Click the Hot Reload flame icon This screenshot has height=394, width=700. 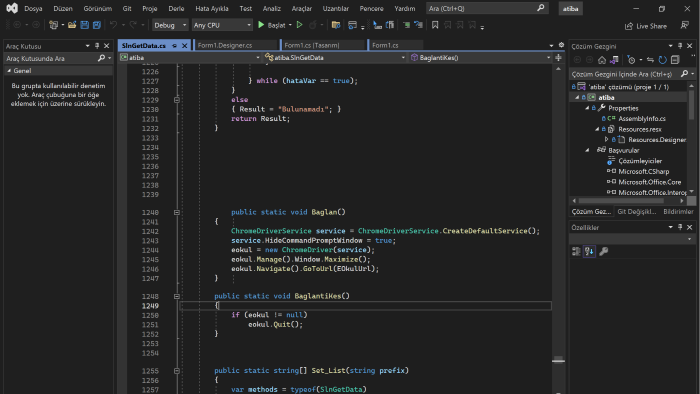click(x=312, y=25)
